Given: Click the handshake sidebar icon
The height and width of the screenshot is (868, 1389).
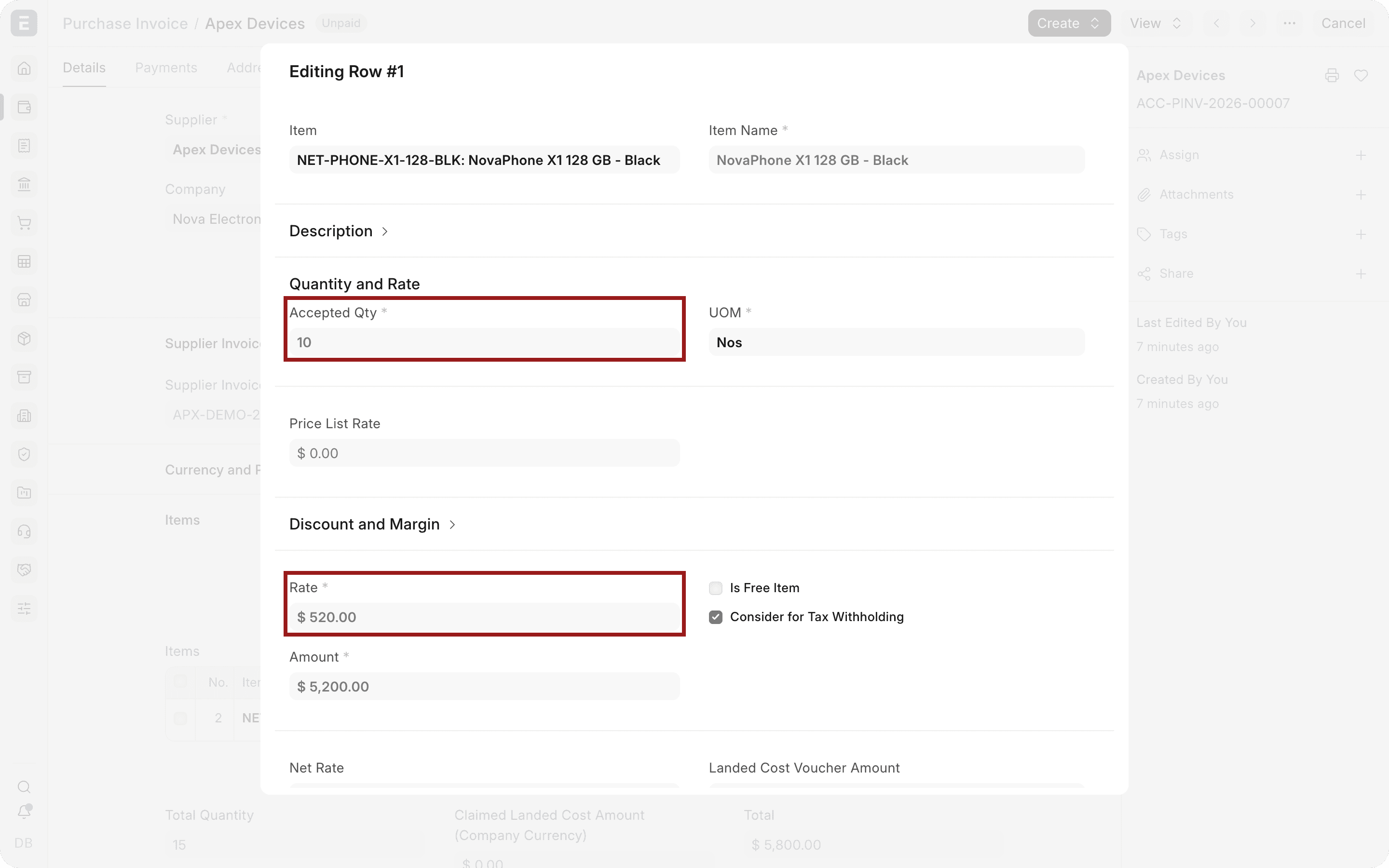Looking at the screenshot, I should point(24,570).
